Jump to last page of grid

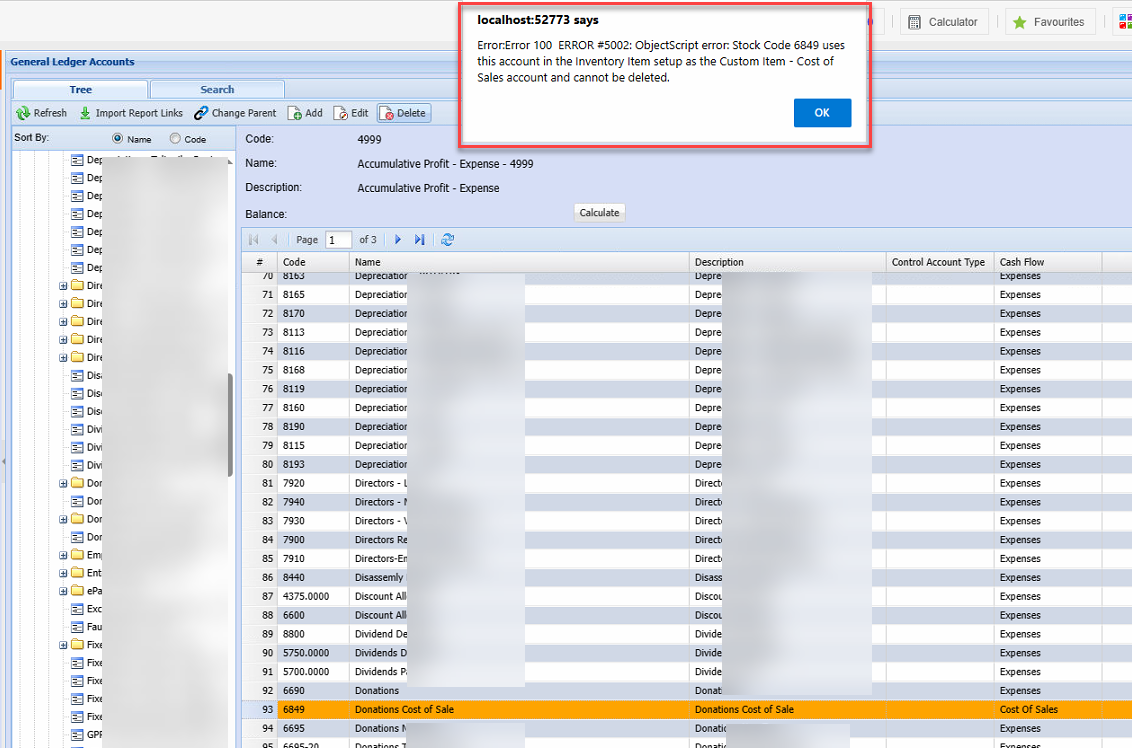tap(419, 240)
